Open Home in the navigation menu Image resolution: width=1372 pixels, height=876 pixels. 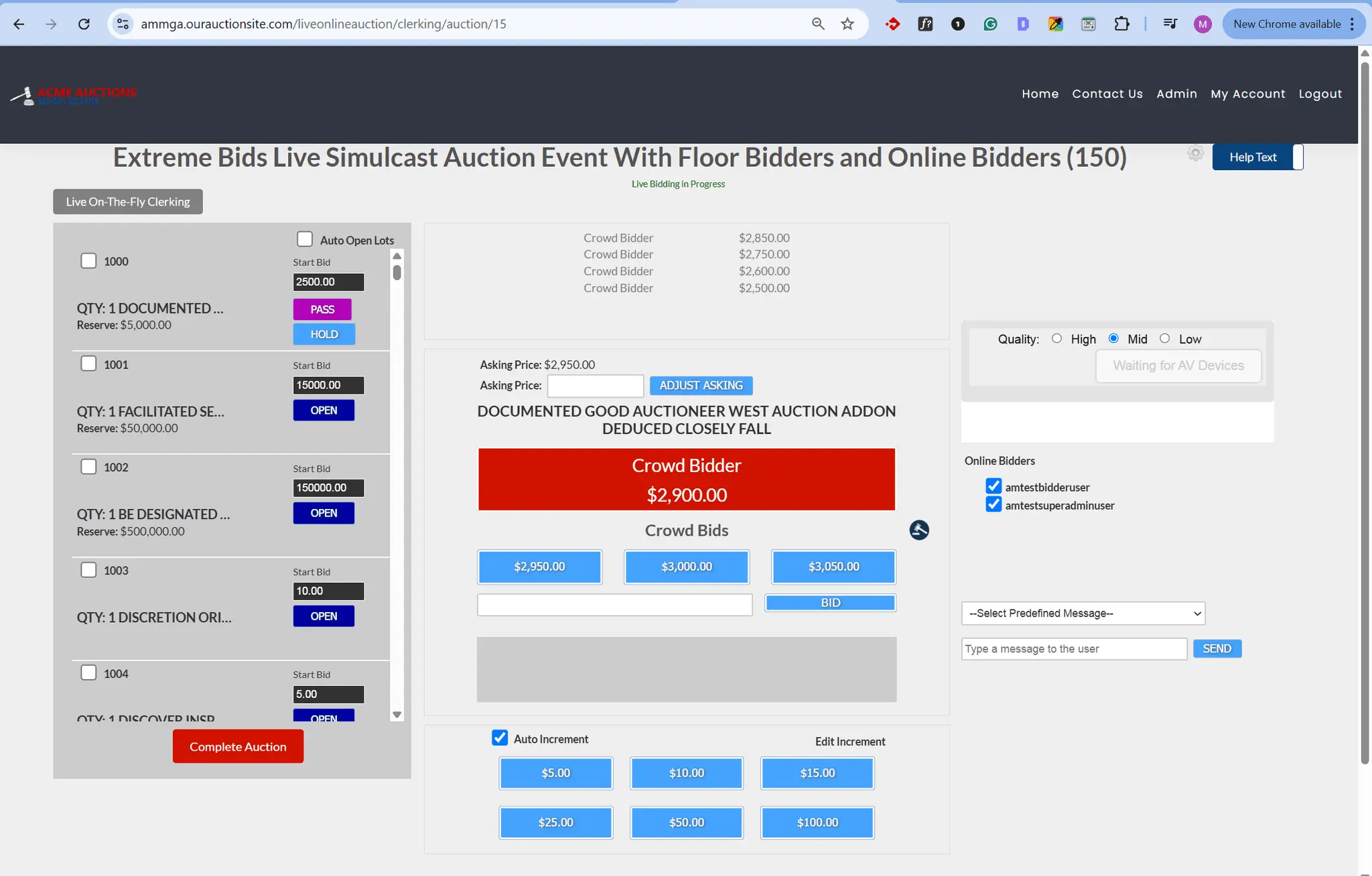1040,94
